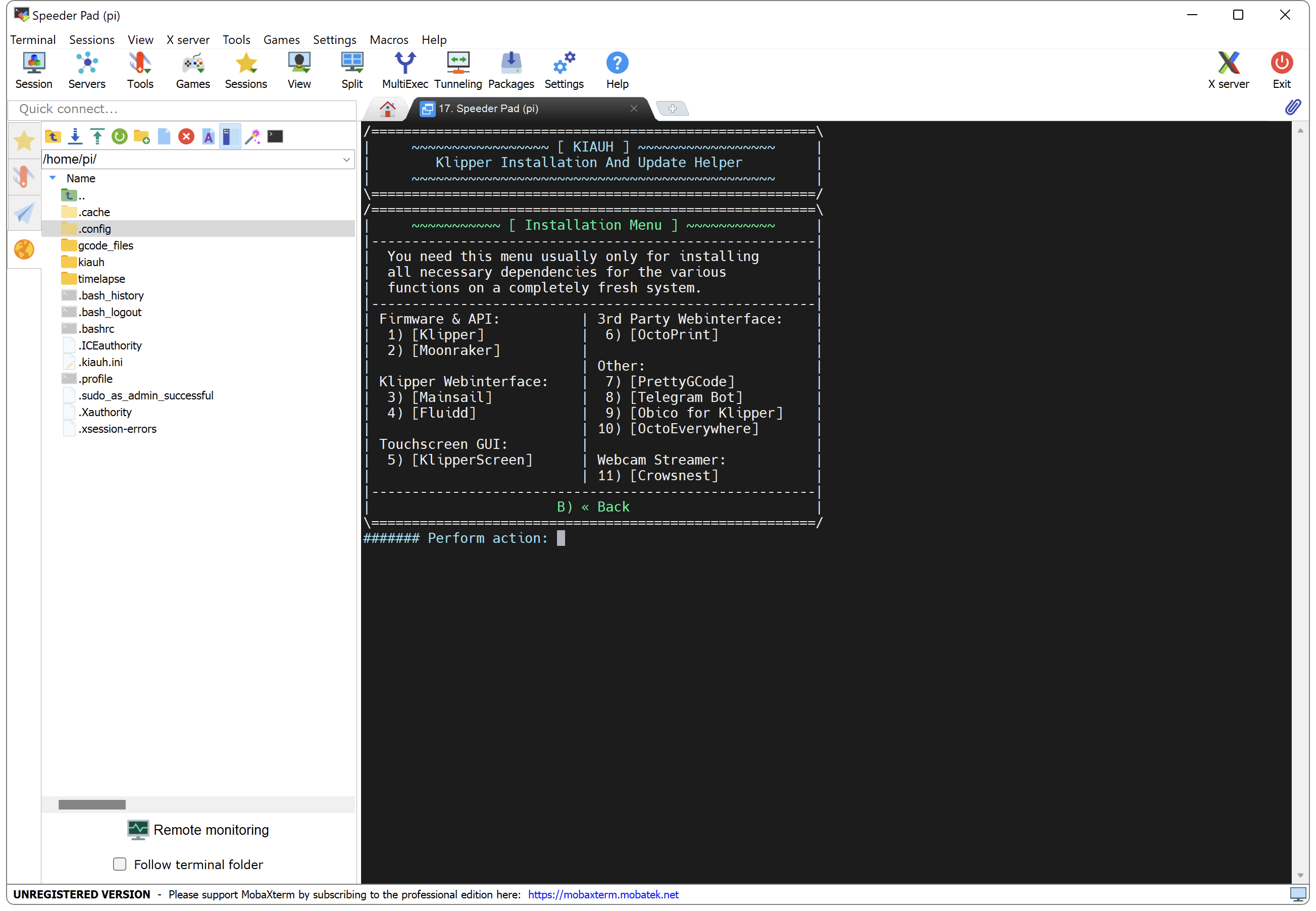The height and width of the screenshot is (911, 1316).
Task: Create a new file in SFTP browser
Action: coord(164,136)
